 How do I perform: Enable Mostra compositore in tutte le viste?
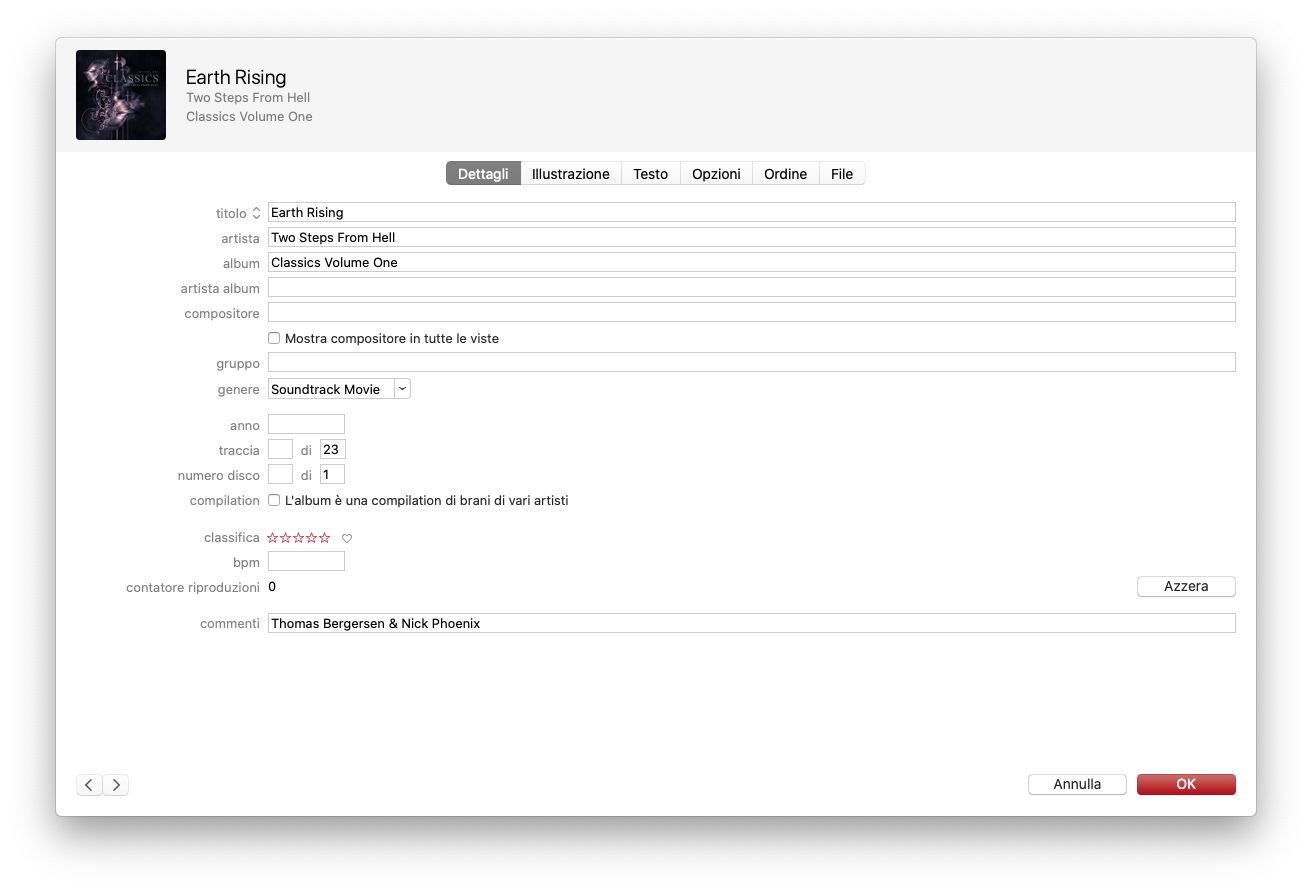click(274, 338)
